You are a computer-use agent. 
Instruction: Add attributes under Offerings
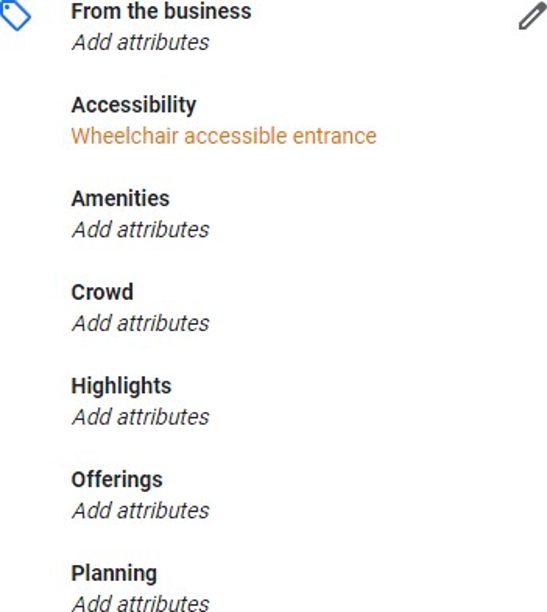pos(141,511)
